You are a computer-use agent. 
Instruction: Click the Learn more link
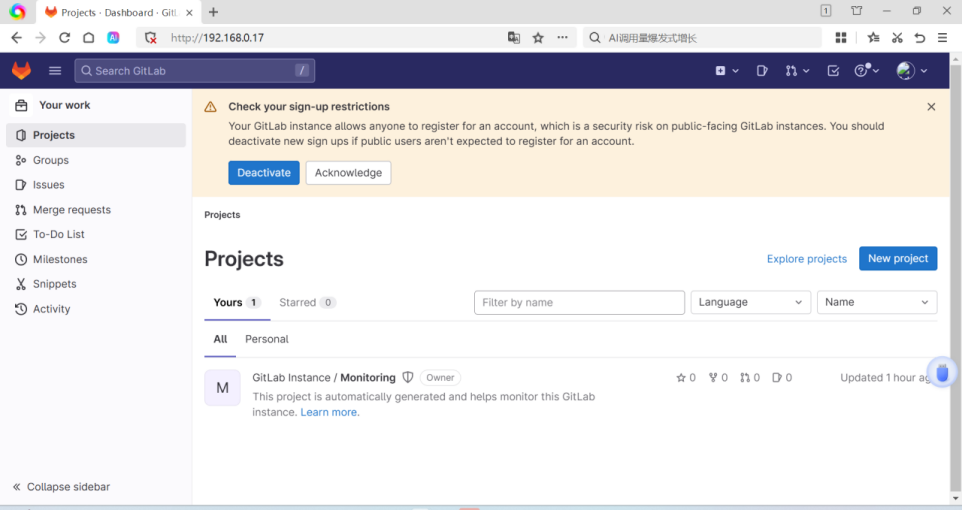click(x=329, y=412)
